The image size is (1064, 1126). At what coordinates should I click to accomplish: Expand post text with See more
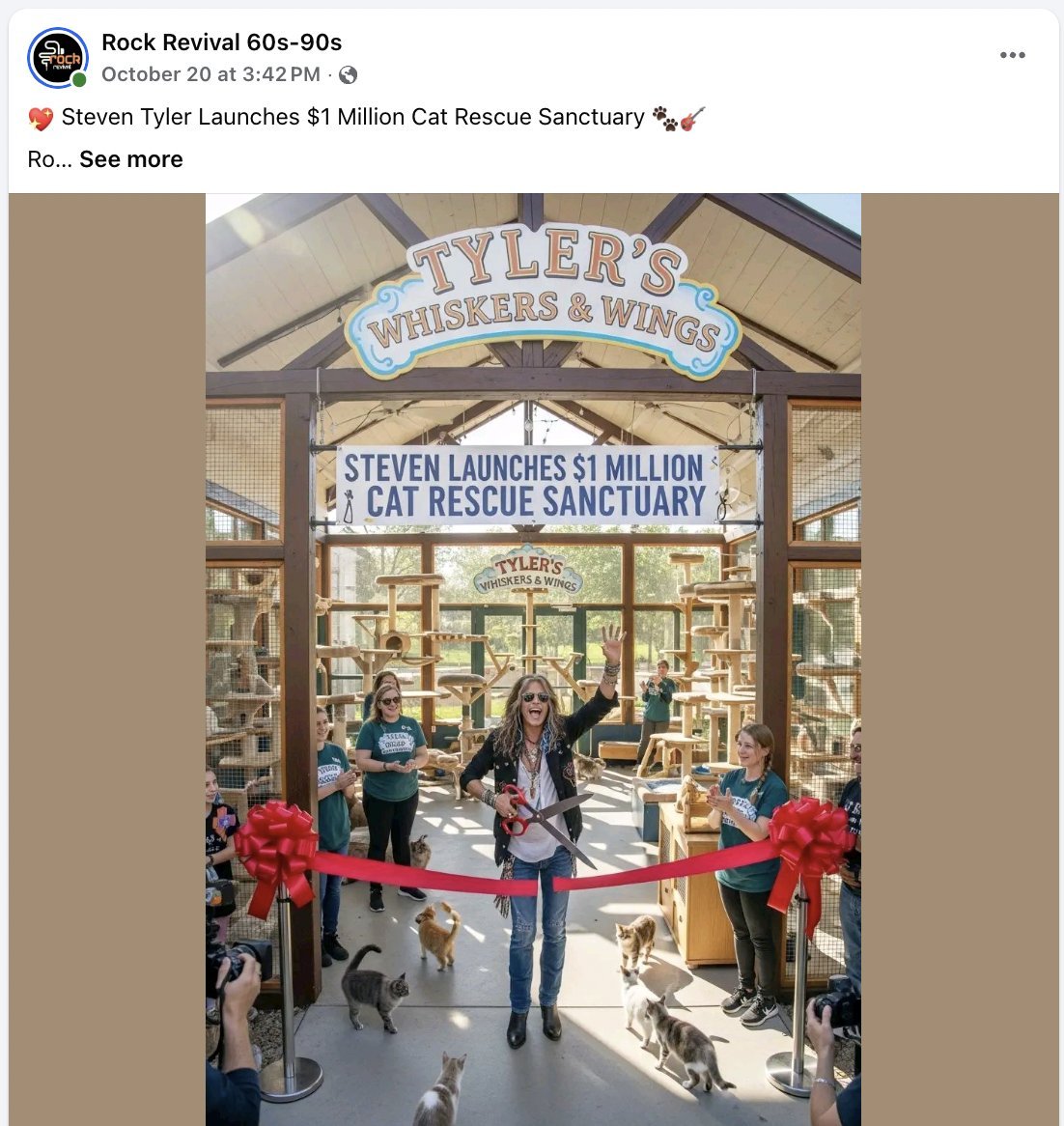pyautogui.click(x=130, y=158)
